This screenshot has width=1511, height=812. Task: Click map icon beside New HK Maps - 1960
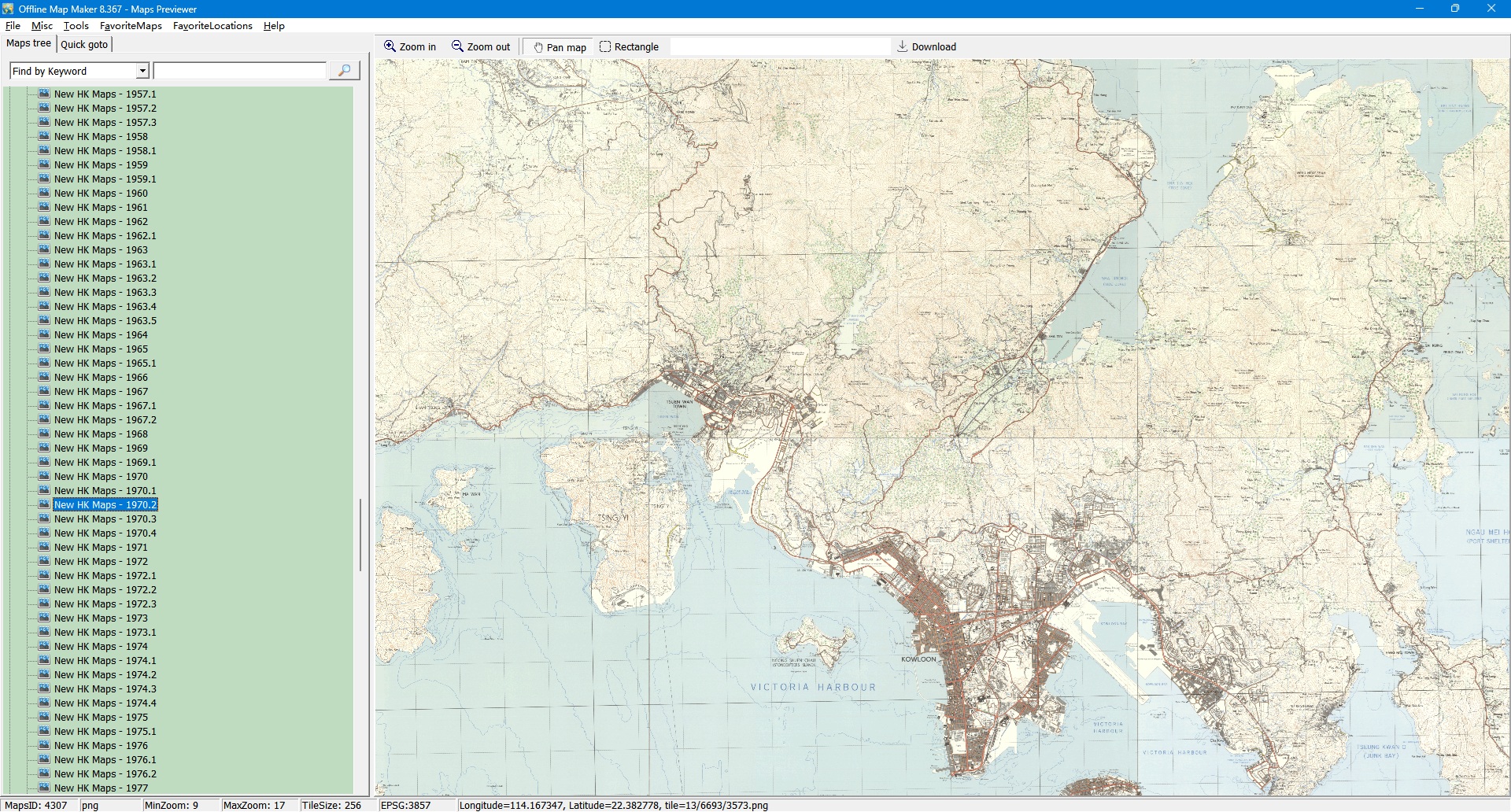coord(44,193)
